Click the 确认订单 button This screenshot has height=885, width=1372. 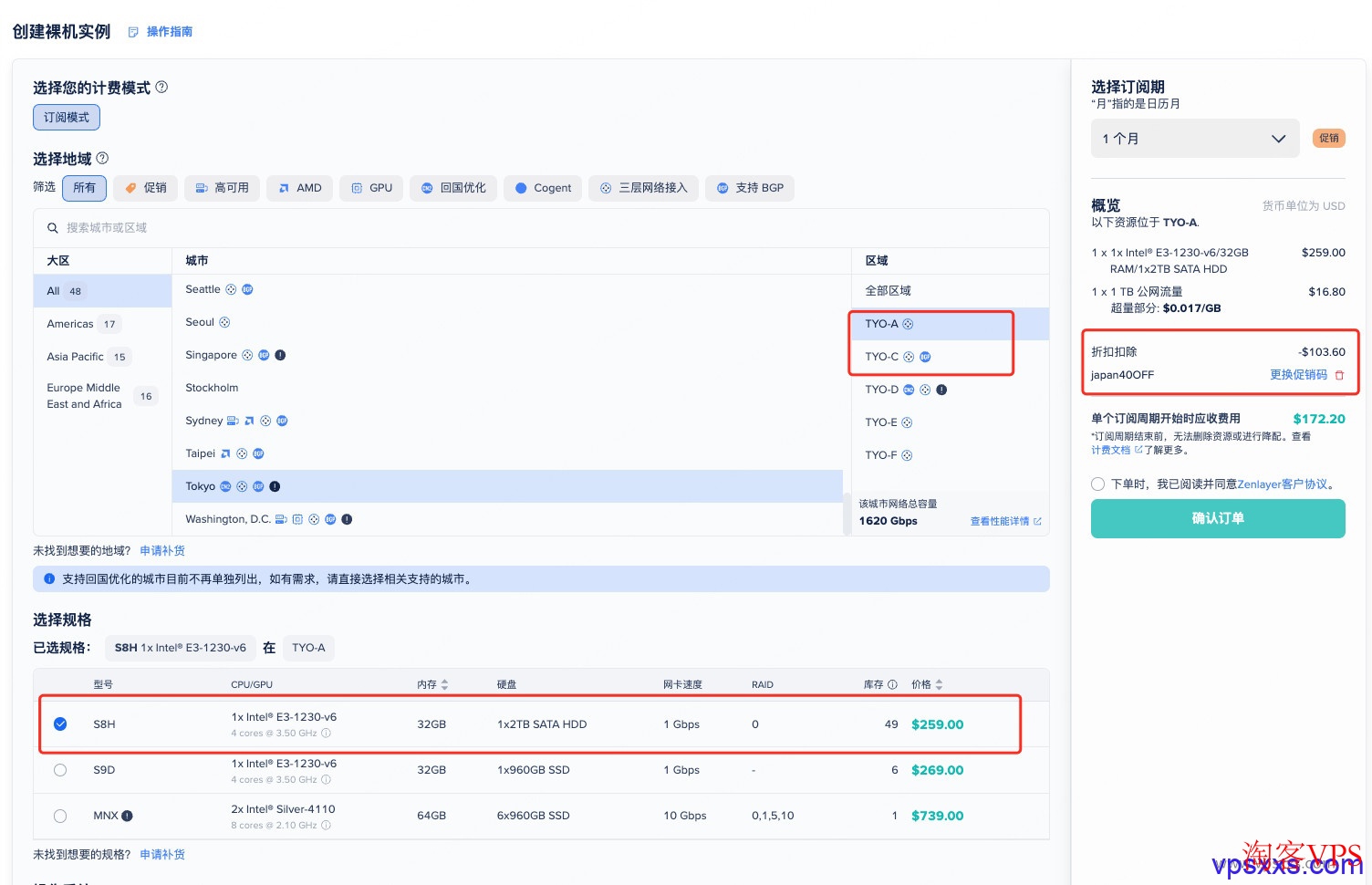1218,518
